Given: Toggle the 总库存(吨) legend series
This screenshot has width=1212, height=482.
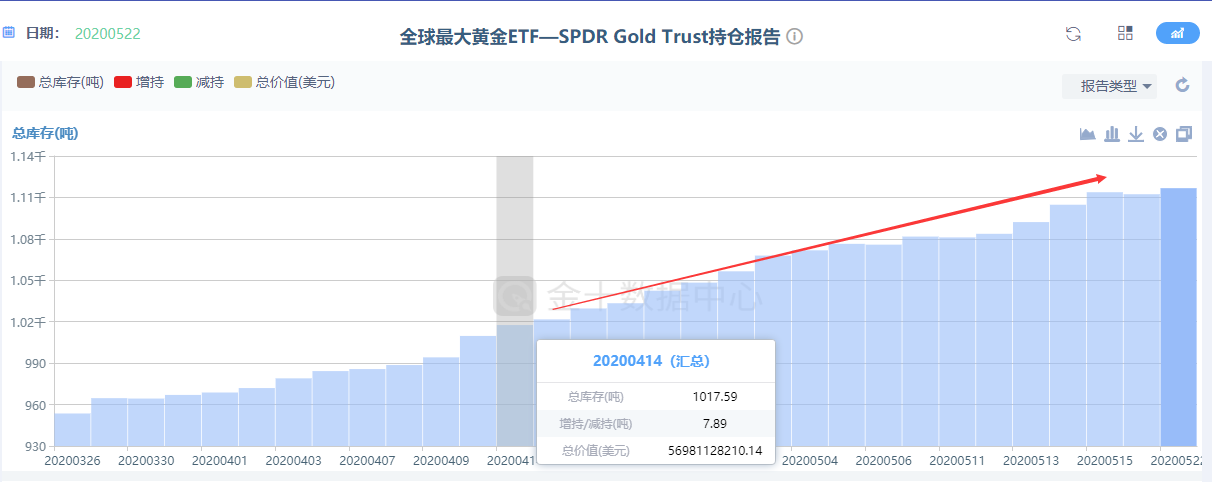Looking at the screenshot, I should (61, 82).
